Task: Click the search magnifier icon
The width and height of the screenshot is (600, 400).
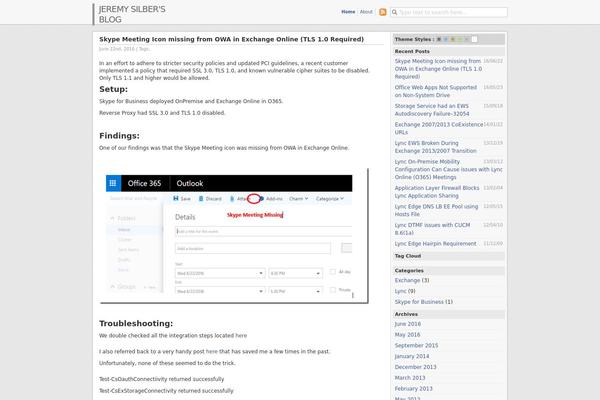Action: coord(395,12)
